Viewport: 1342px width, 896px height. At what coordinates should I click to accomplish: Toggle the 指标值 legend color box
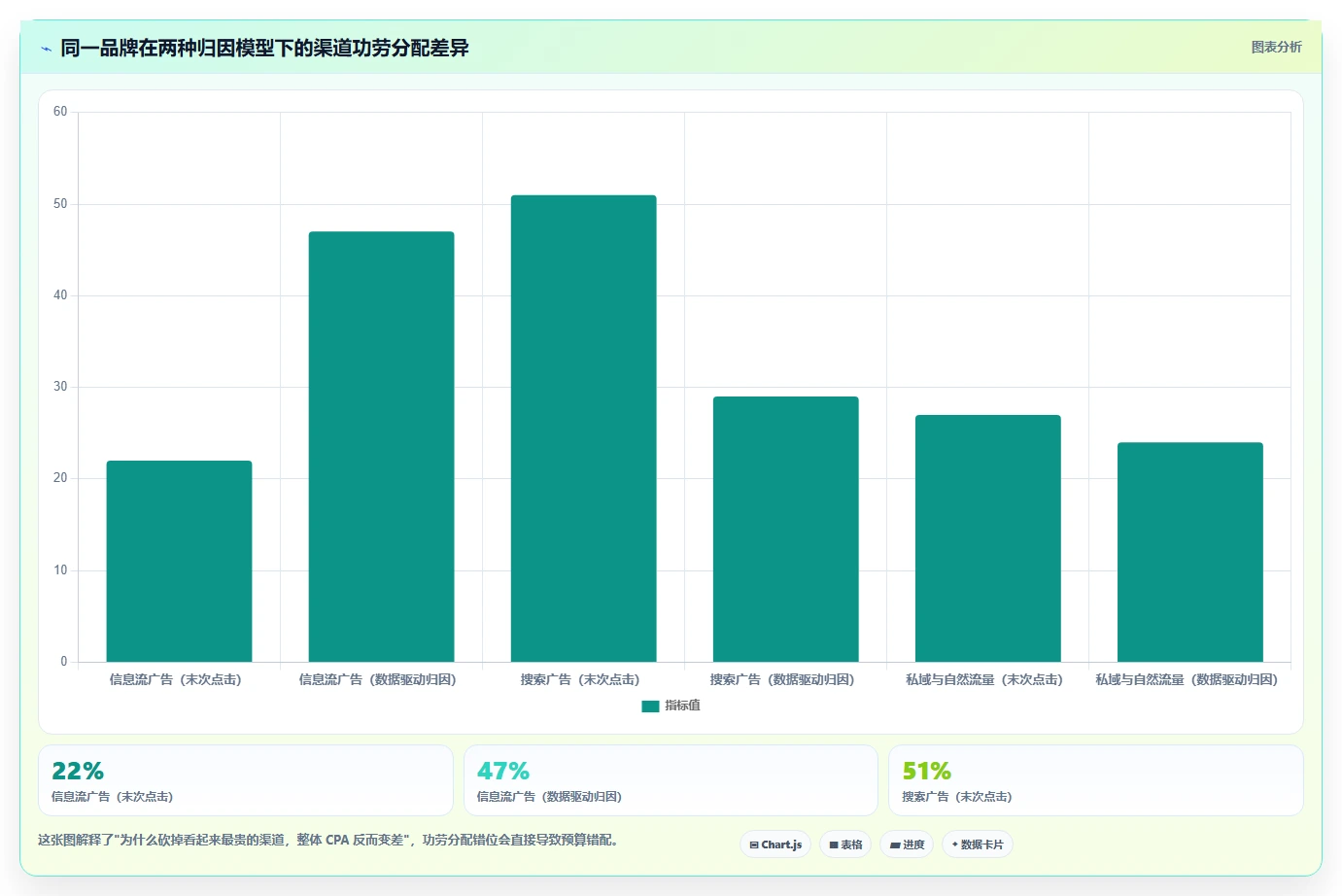[650, 706]
